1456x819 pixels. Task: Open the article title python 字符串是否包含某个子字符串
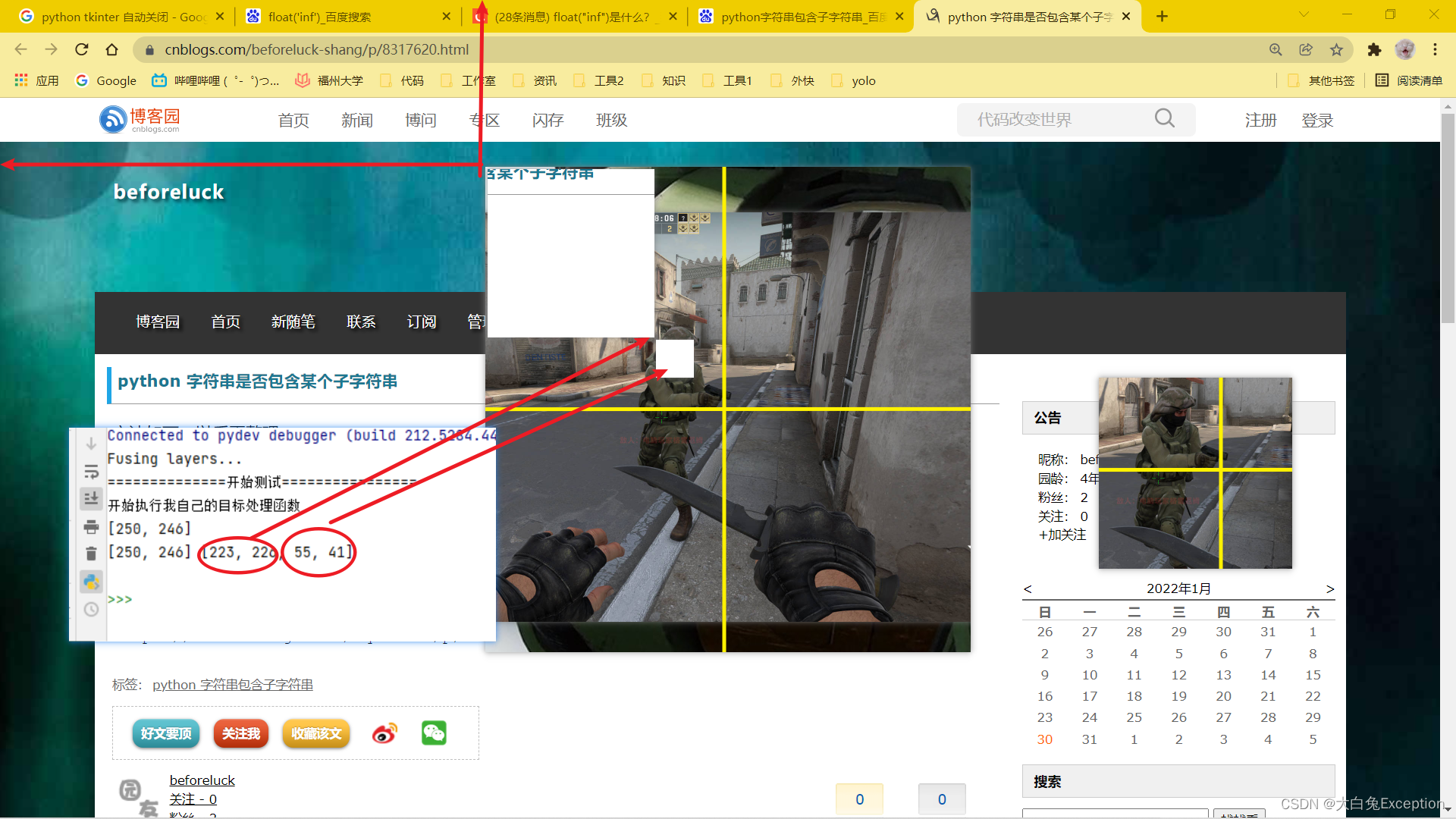(x=257, y=381)
